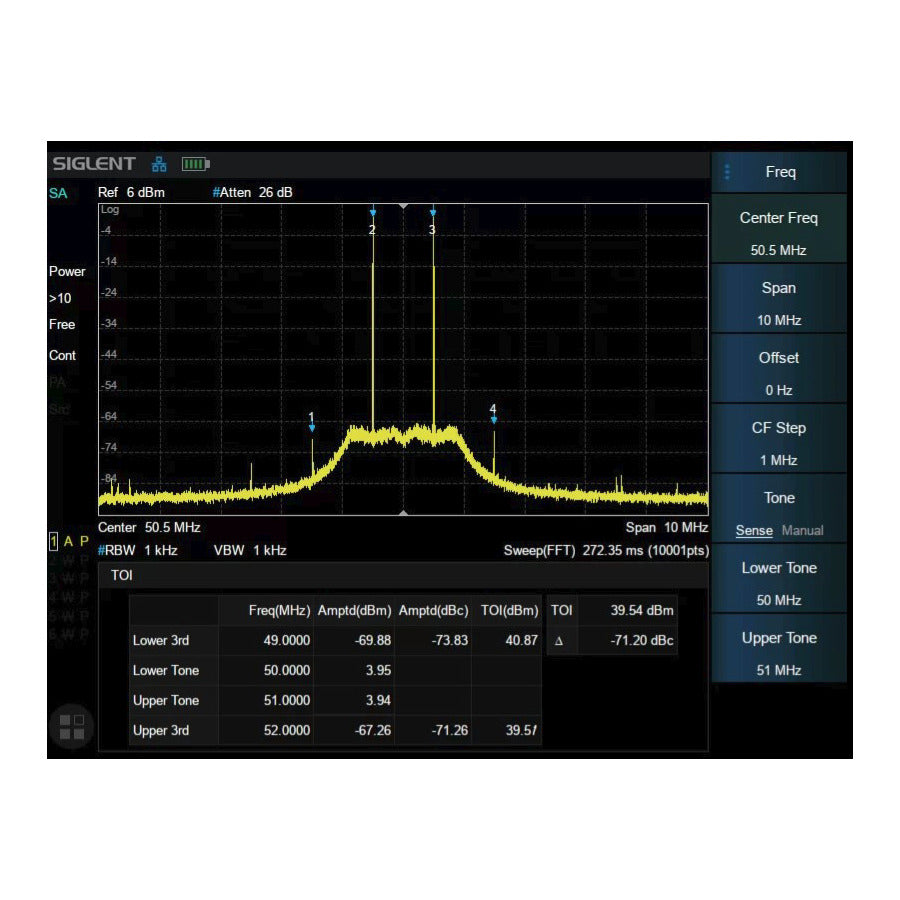Image resolution: width=900 pixels, height=900 pixels.
Task: Click the battery level indicator icon
Action: point(195,164)
